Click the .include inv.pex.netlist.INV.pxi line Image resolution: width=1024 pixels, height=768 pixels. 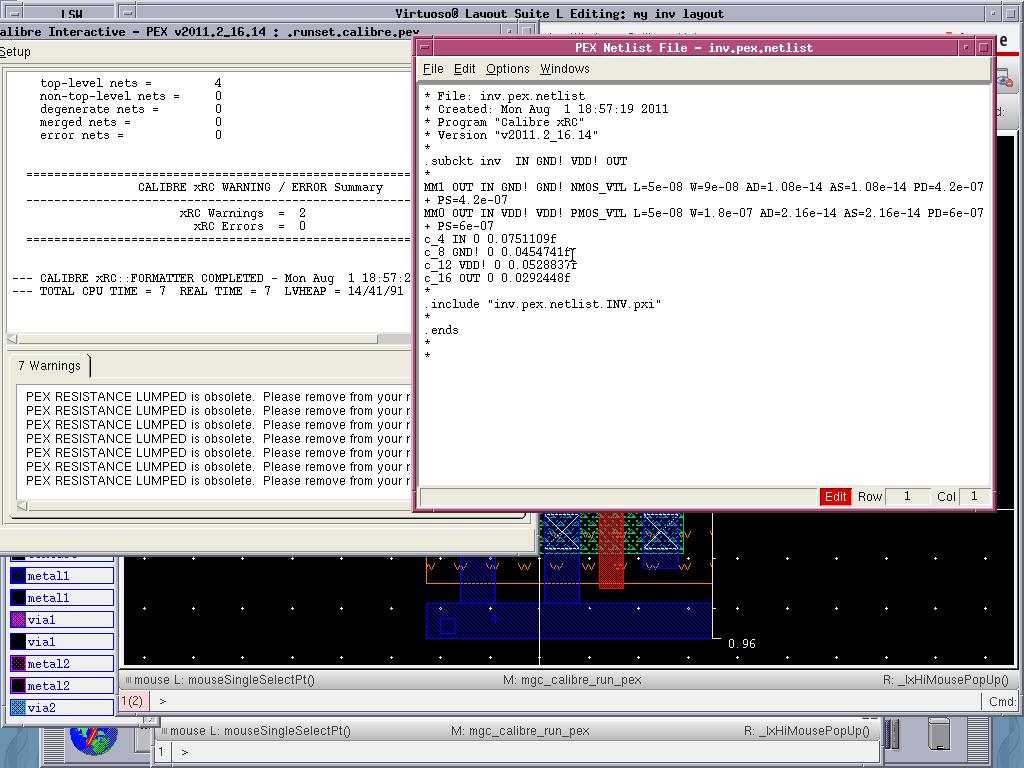pyautogui.click(x=543, y=304)
